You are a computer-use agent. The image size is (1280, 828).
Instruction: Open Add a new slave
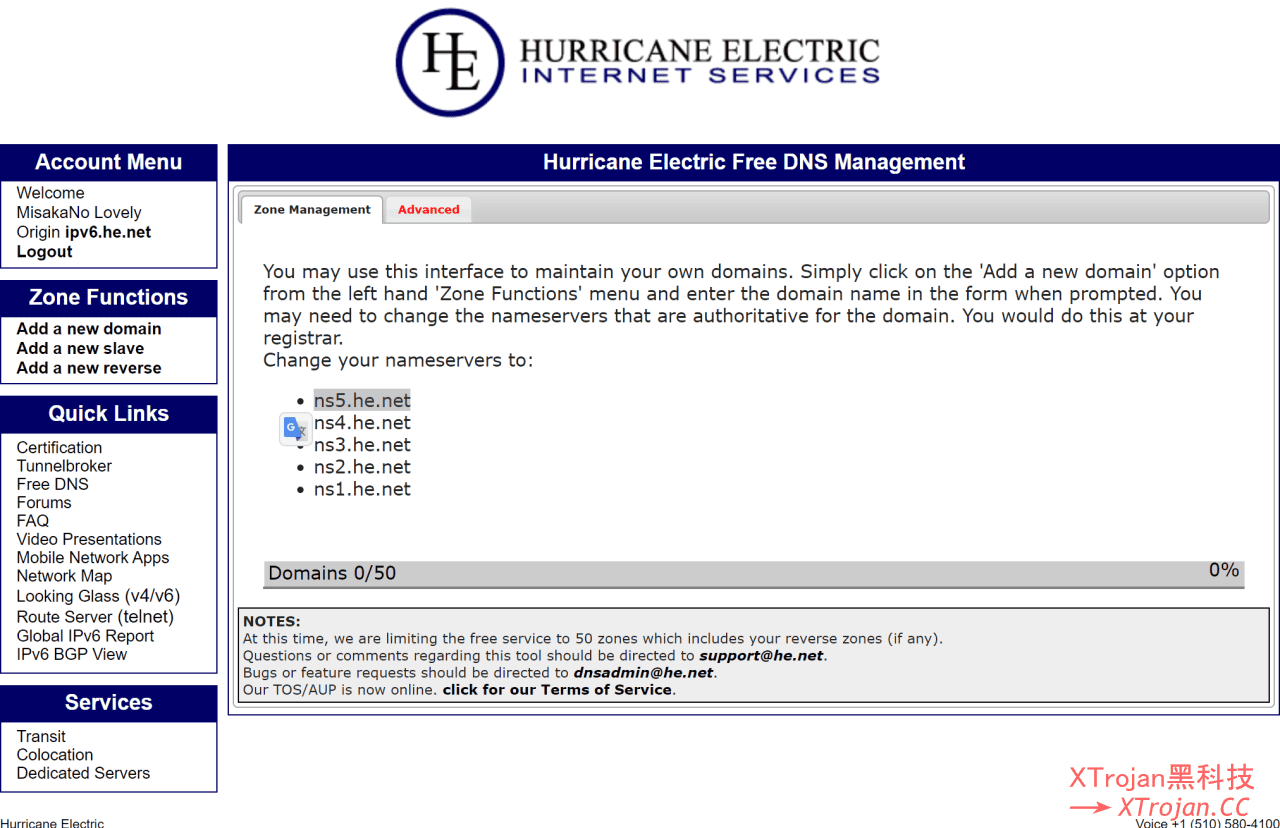pos(80,348)
